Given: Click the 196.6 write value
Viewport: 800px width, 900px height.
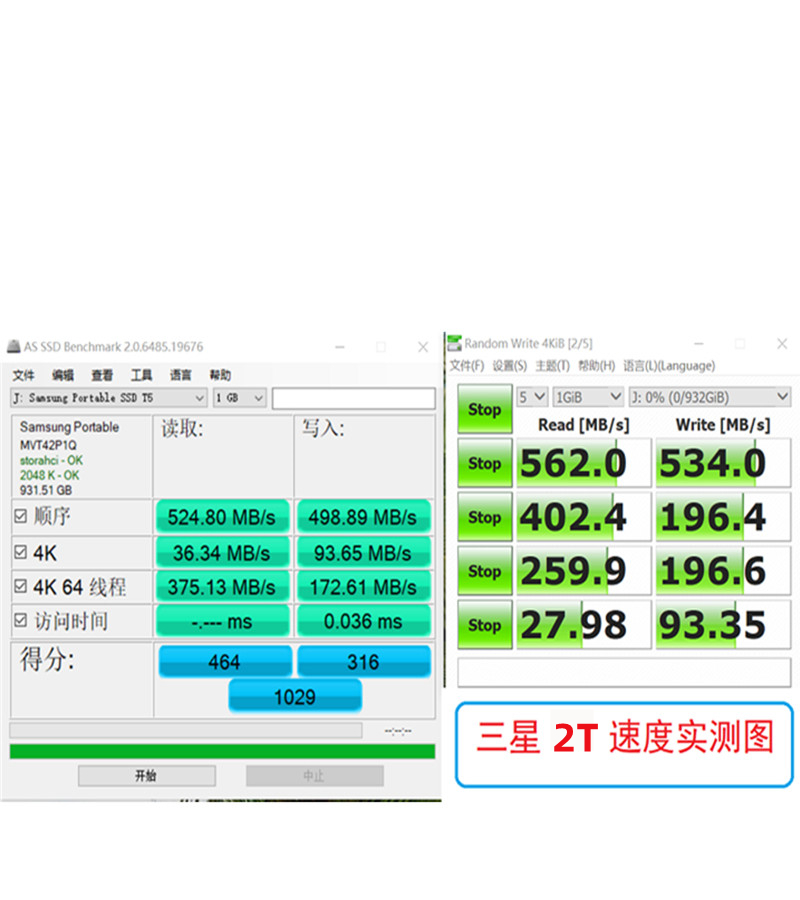Looking at the screenshot, I should pos(723,571).
